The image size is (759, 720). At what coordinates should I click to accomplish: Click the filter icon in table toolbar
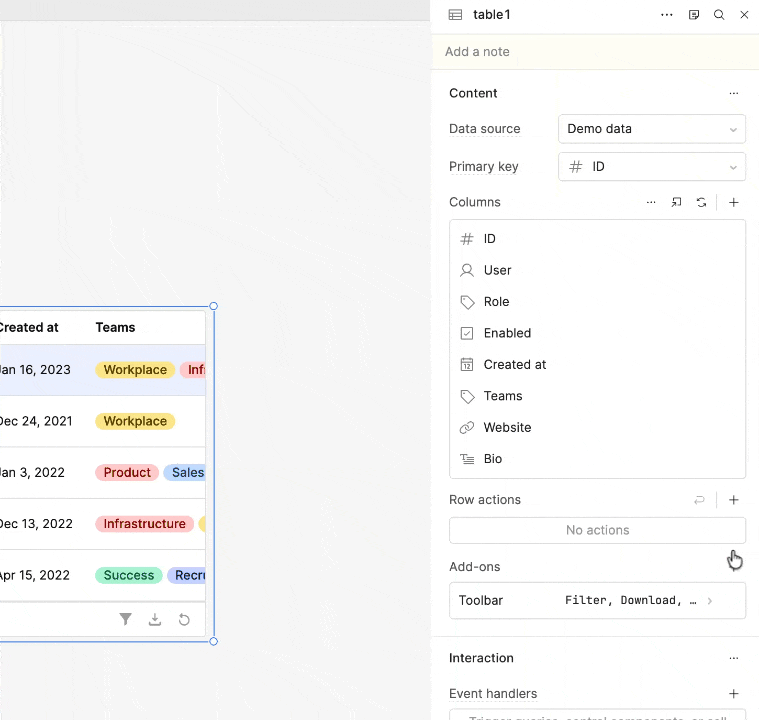[125, 619]
